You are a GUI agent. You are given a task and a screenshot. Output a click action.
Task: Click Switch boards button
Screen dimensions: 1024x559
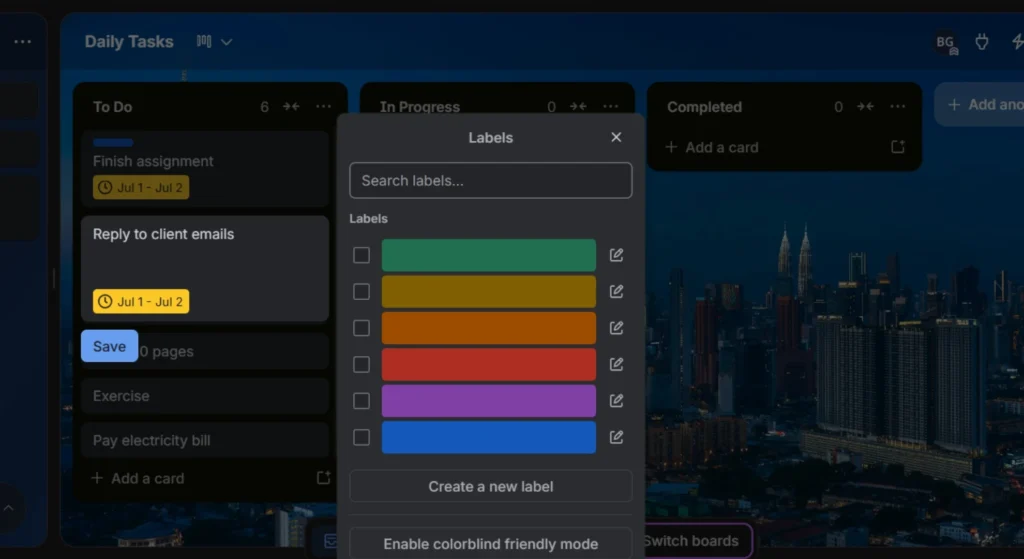(x=690, y=541)
